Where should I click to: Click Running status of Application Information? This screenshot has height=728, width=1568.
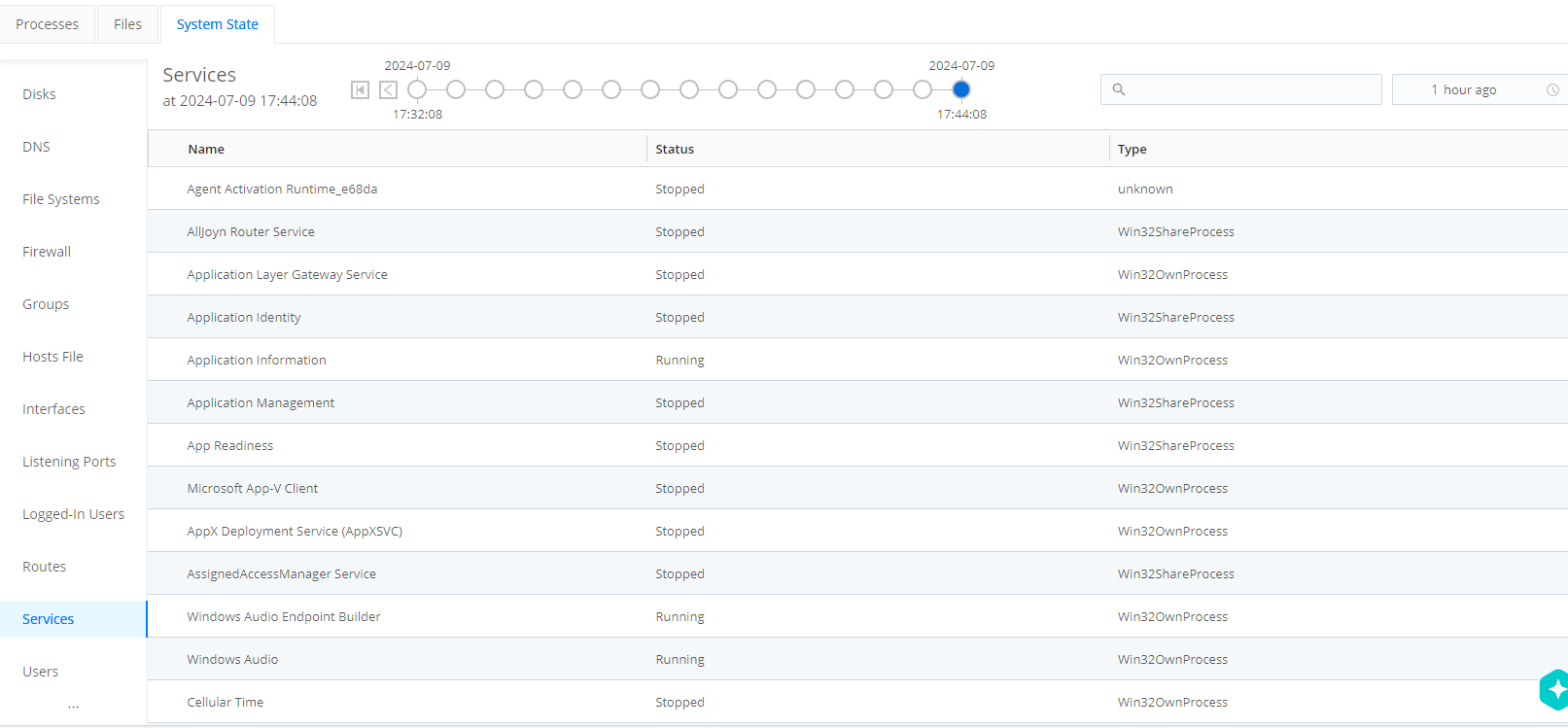point(679,360)
